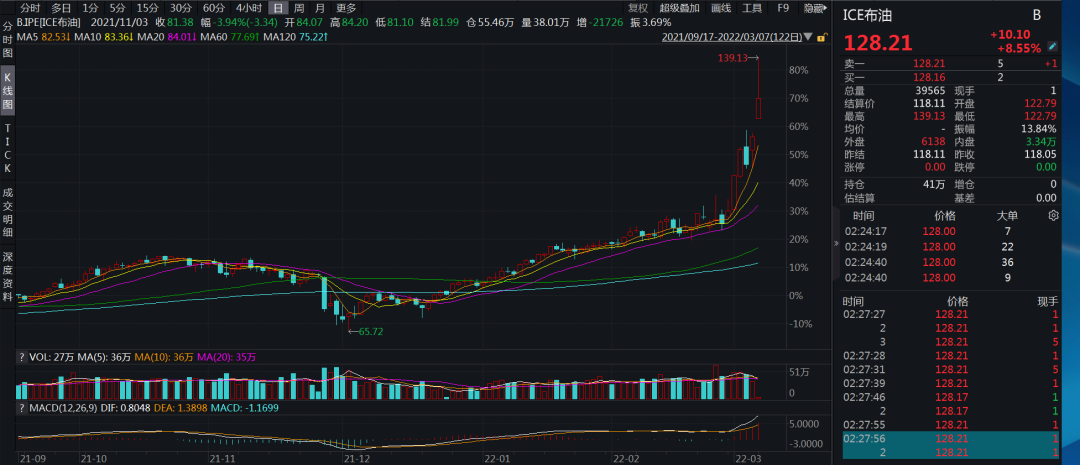This screenshot has height=465, width=1080.
Task: Click the 大单 column header
Action: pyautogui.click(x=1007, y=216)
